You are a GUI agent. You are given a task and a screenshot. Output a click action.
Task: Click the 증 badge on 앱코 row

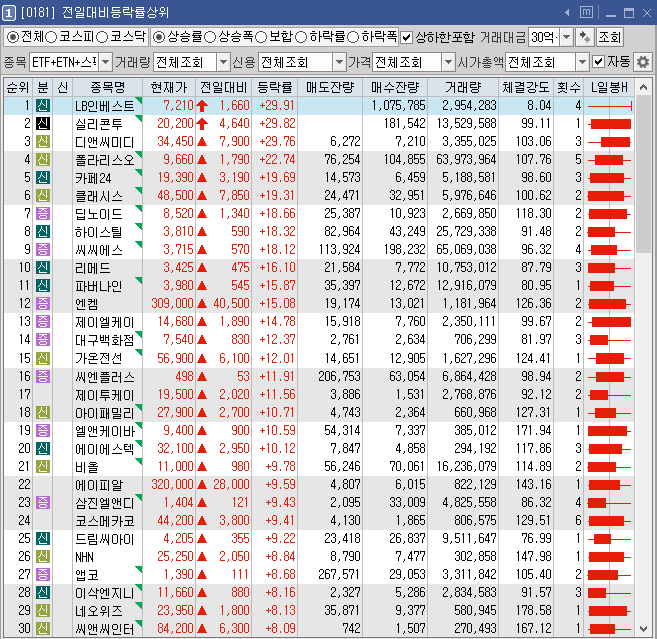click(43, 574)
